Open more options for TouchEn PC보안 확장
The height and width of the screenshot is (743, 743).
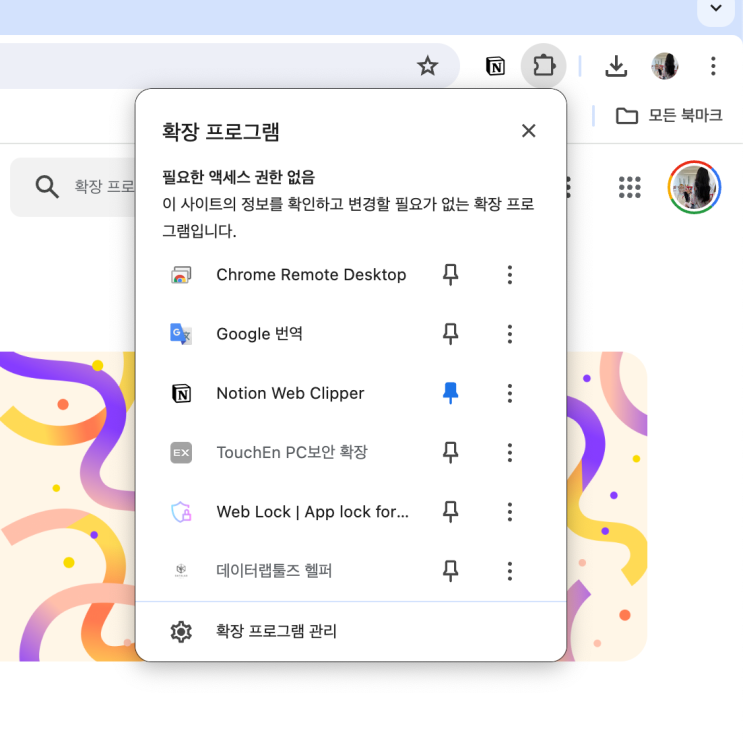510,453
